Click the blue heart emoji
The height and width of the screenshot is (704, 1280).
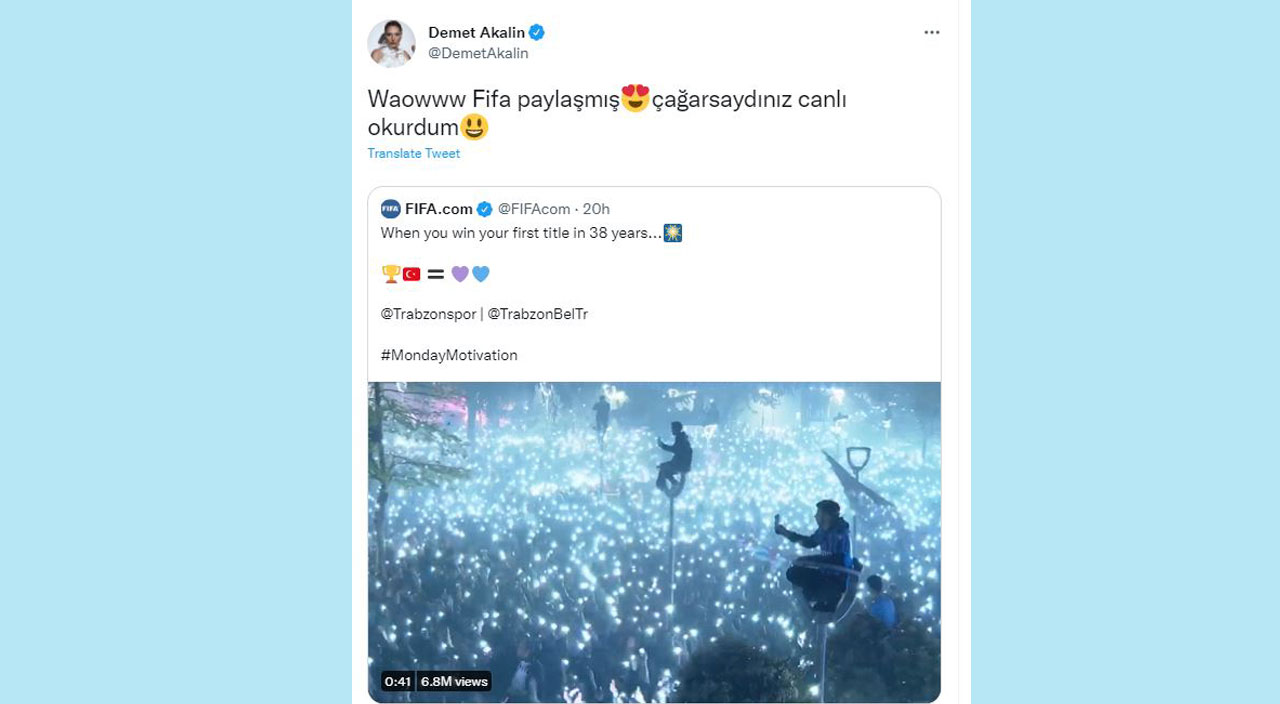[x=482, y=273]
